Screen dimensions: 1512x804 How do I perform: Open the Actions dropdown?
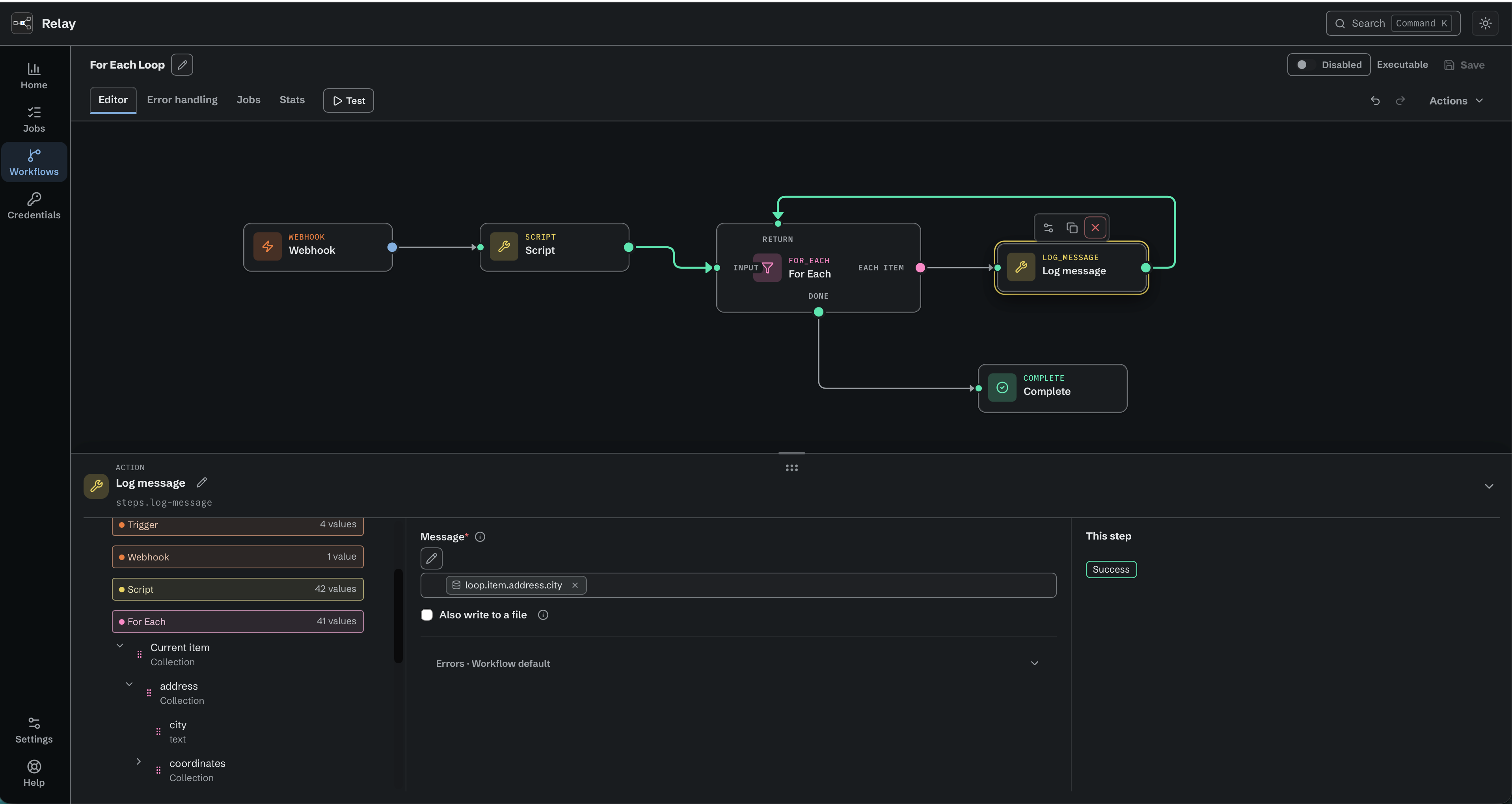(x=1456, y=101)
